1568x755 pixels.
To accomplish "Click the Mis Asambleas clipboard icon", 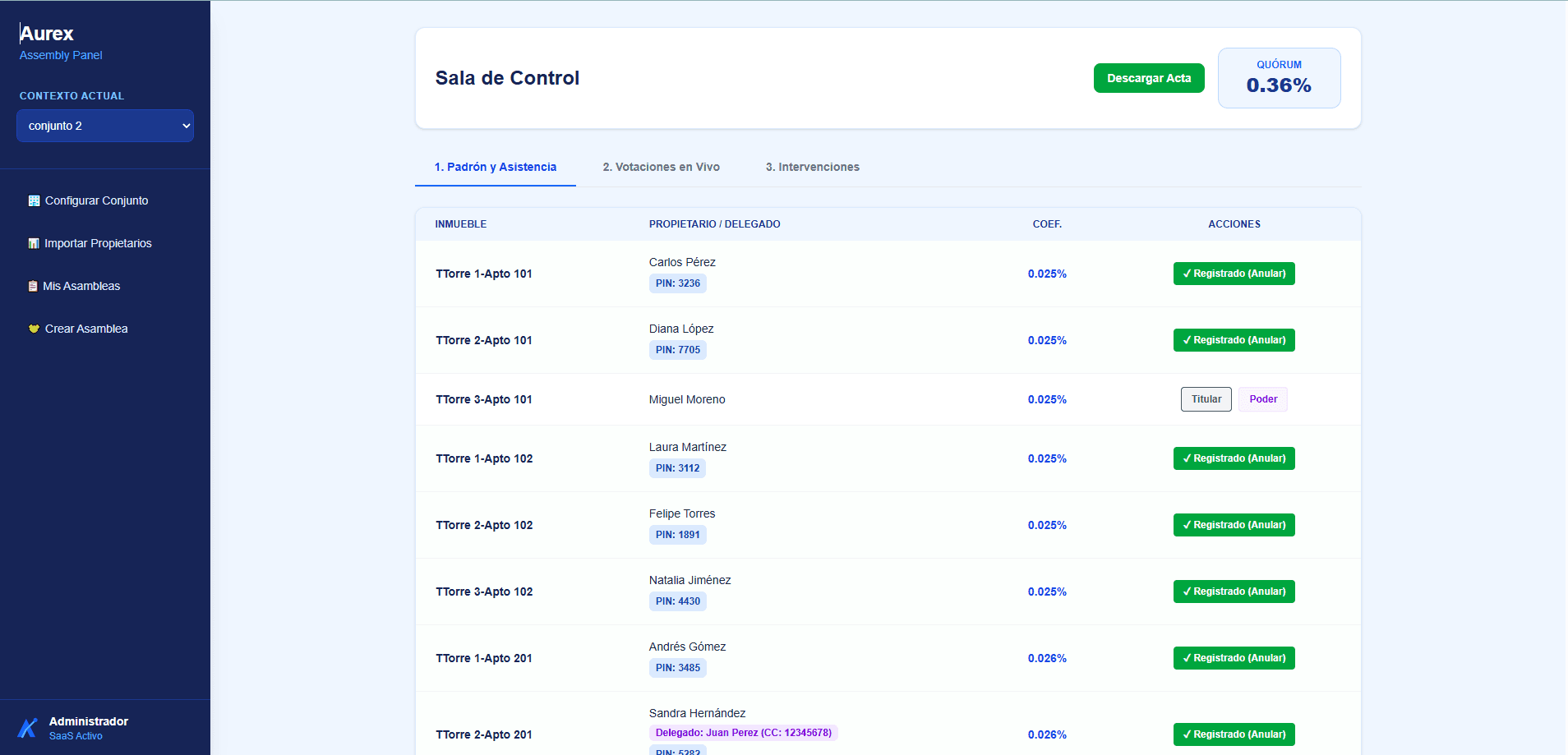I will pyautogui.click(x=33, y=286).
